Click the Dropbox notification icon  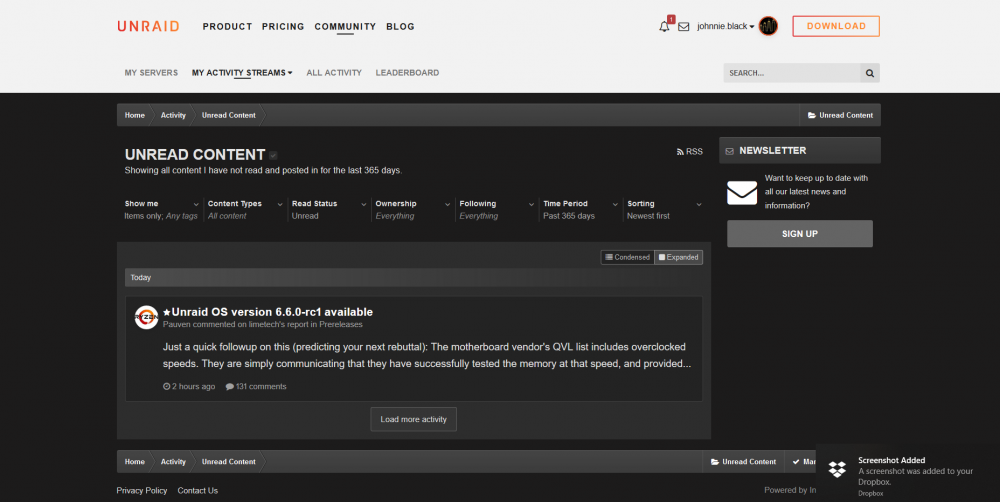[837, 470]
